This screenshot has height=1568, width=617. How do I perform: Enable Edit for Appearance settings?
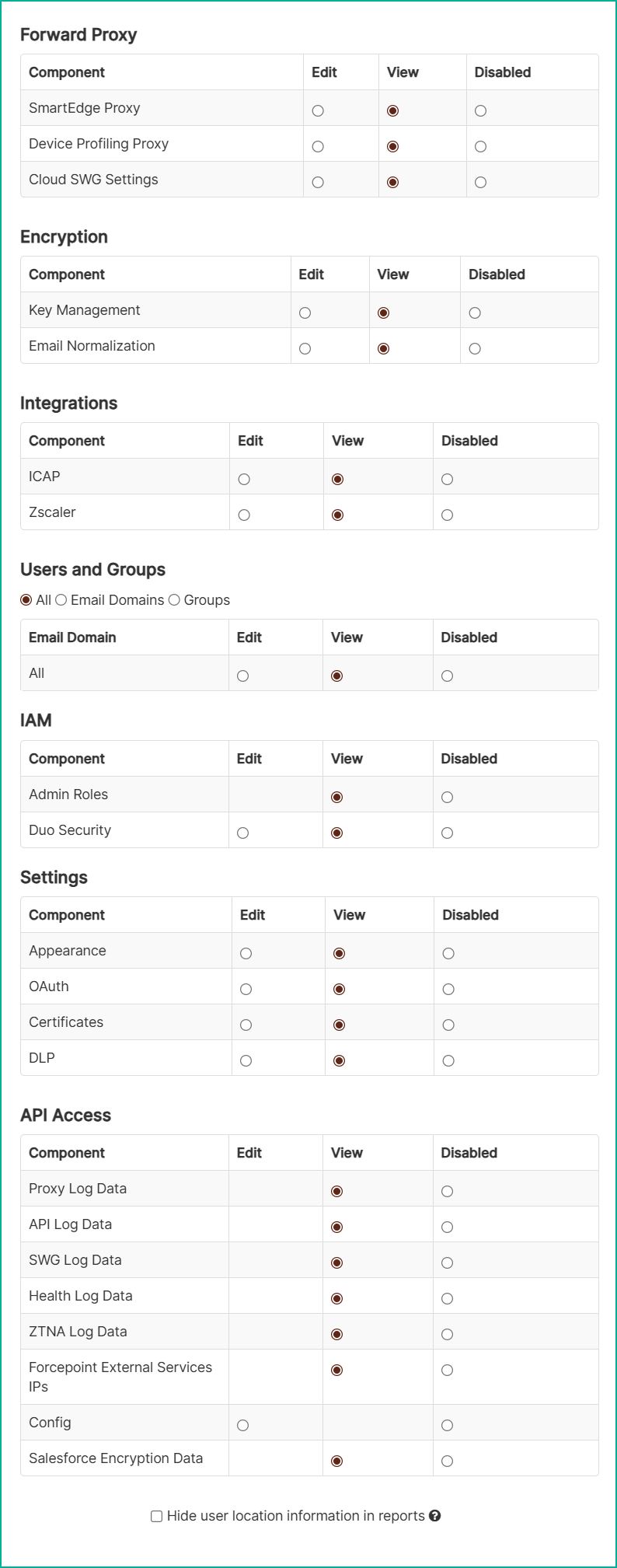(246, 954)
